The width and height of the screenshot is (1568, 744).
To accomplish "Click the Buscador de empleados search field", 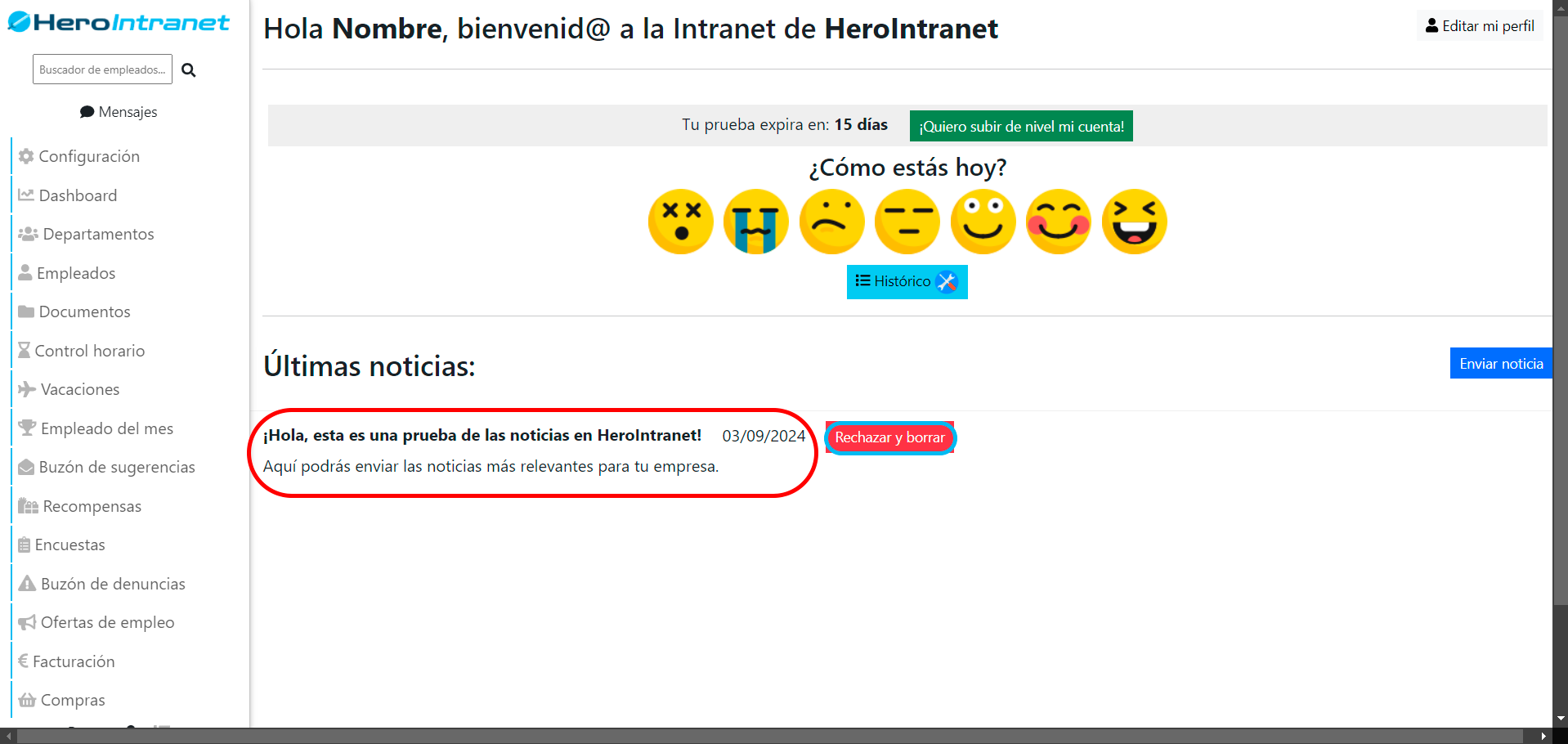I will 102,69.
